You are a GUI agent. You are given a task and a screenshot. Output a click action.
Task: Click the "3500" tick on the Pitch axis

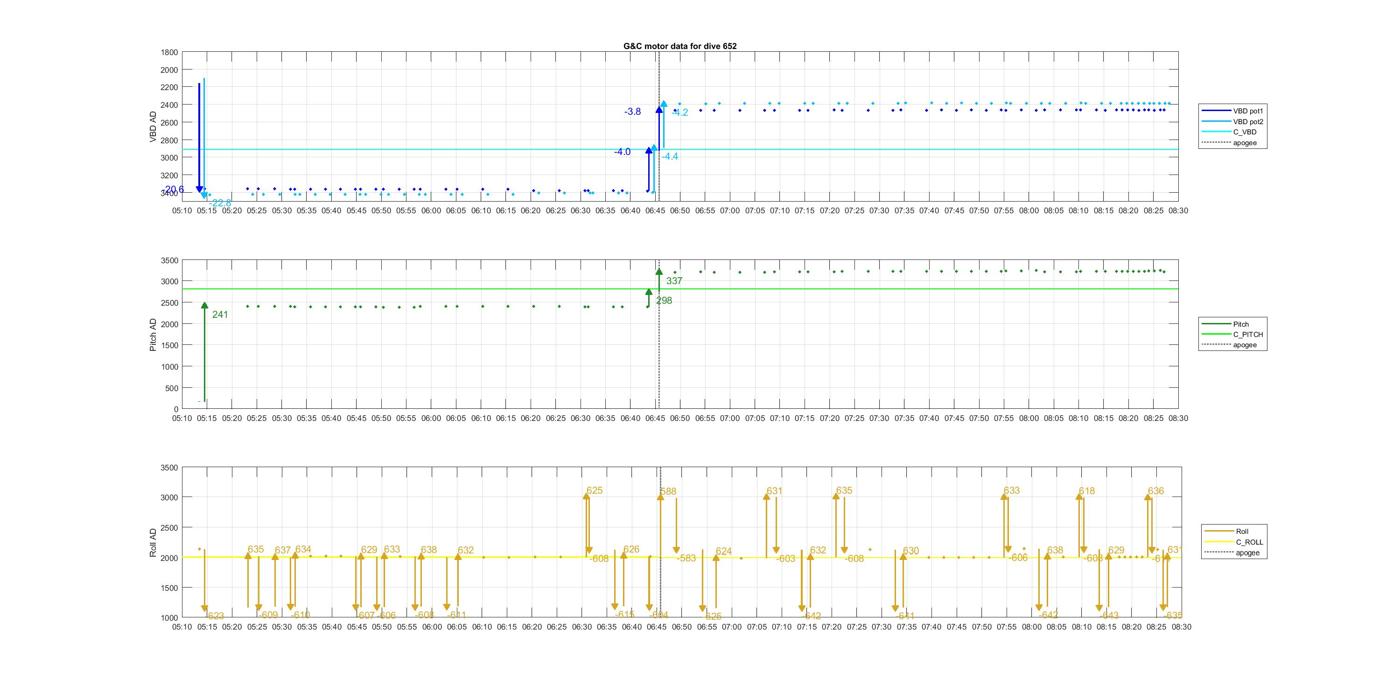pos(169,261)
